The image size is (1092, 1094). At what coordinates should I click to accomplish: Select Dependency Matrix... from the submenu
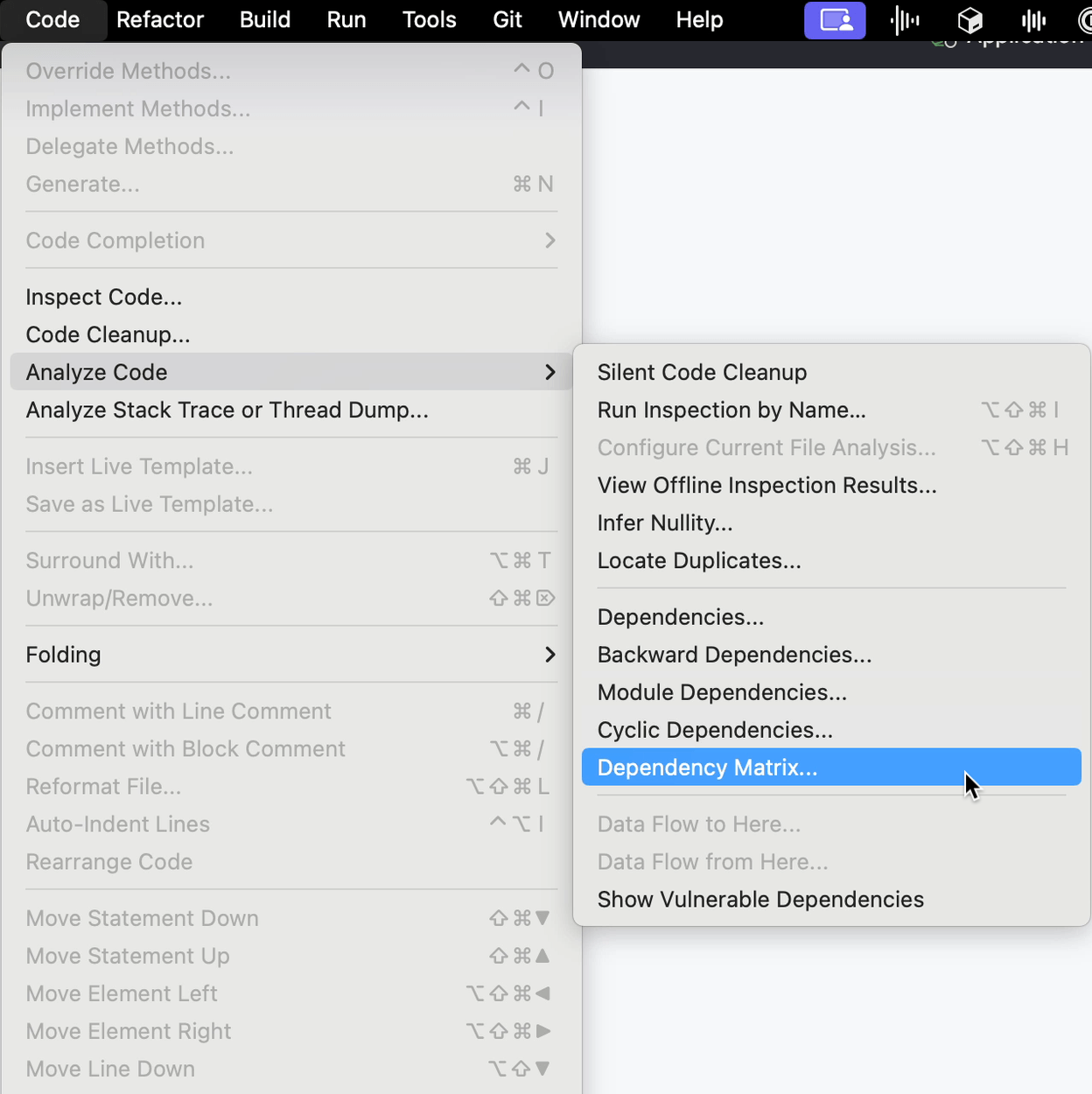[x=707, y=768]
